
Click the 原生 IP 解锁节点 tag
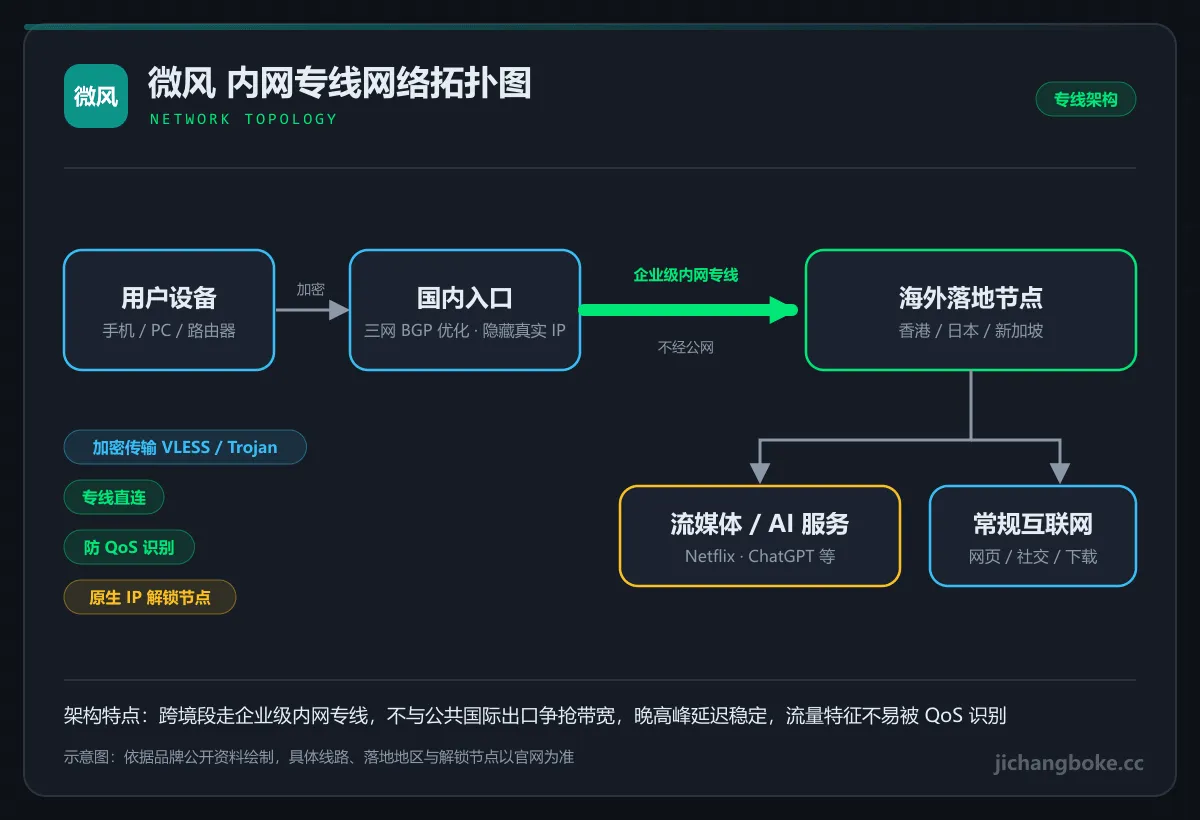150,597
